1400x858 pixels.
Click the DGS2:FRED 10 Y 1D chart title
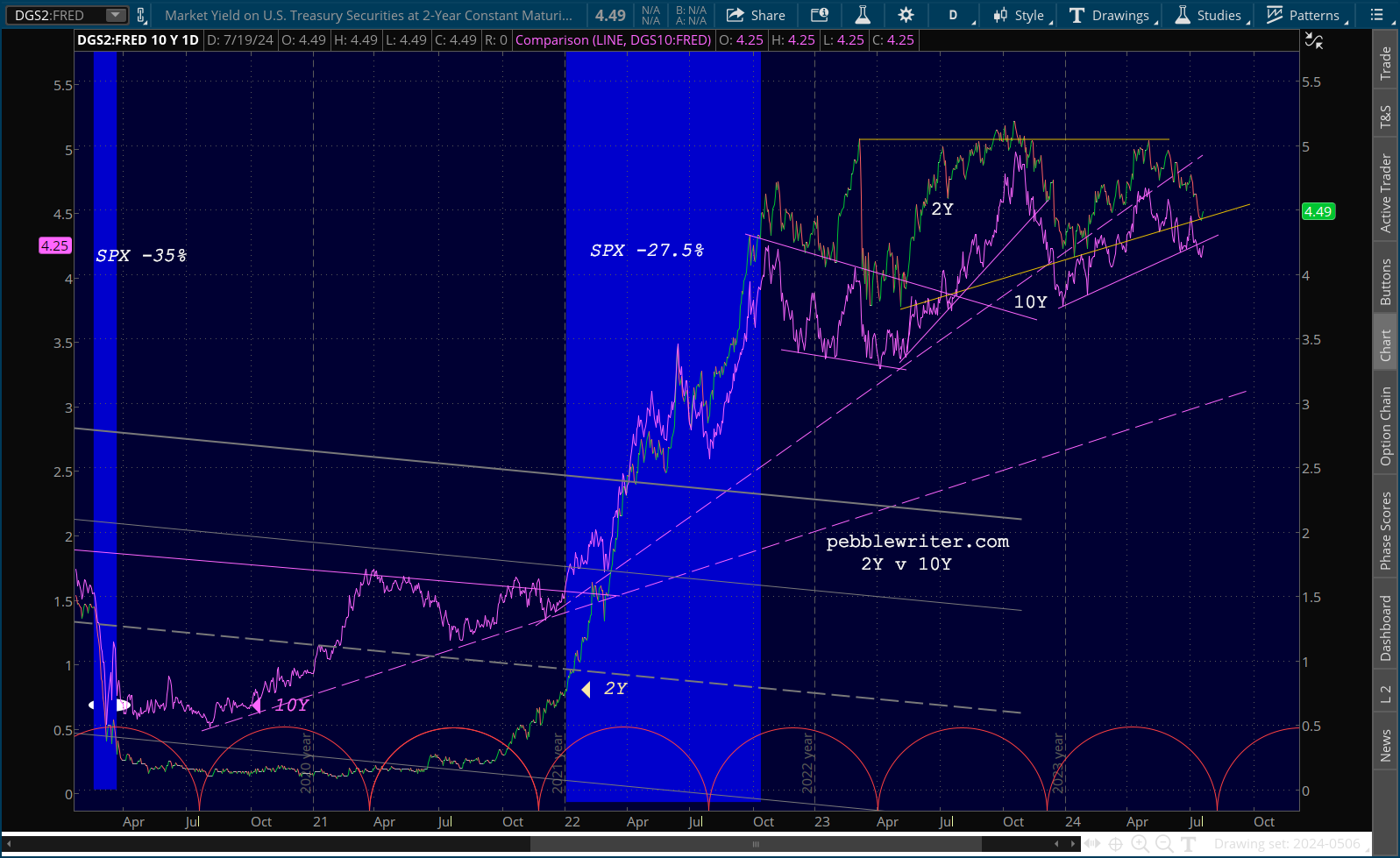pyautogui.click(x=138, y=40)
